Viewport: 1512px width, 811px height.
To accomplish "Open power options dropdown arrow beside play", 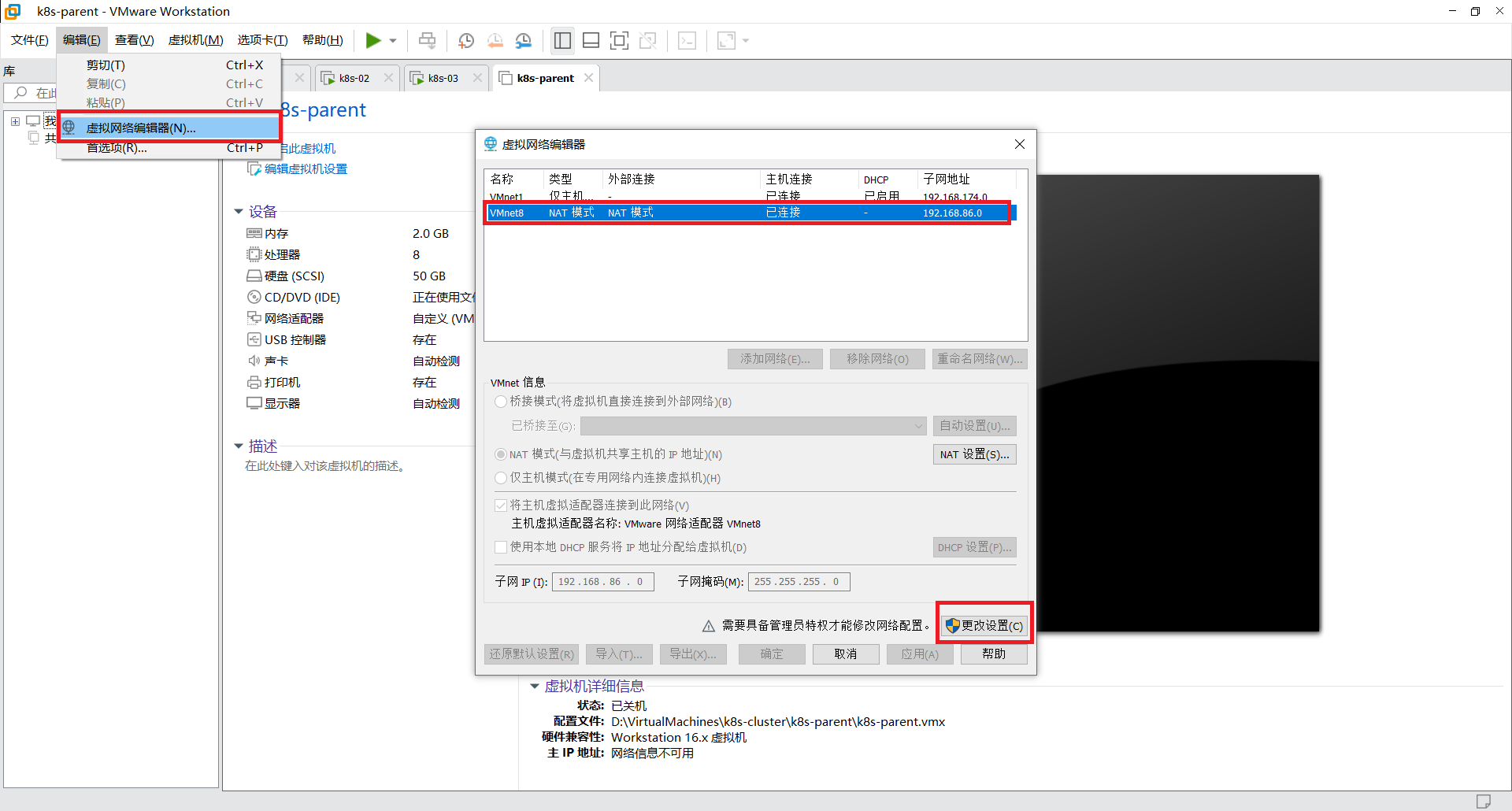I will (393, 40).
